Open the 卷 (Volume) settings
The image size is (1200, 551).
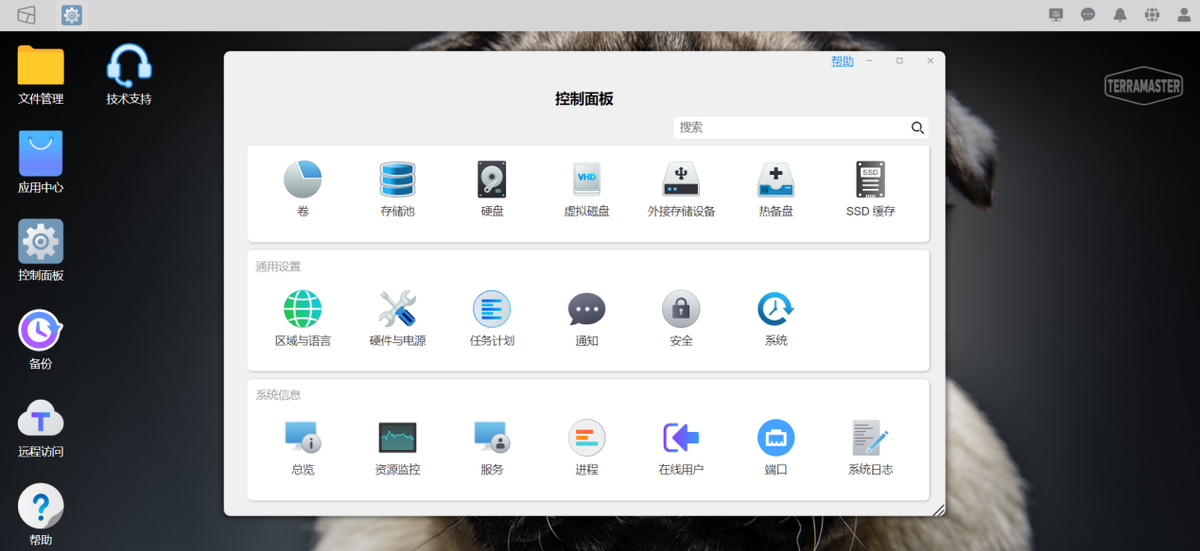coord(303,180)
